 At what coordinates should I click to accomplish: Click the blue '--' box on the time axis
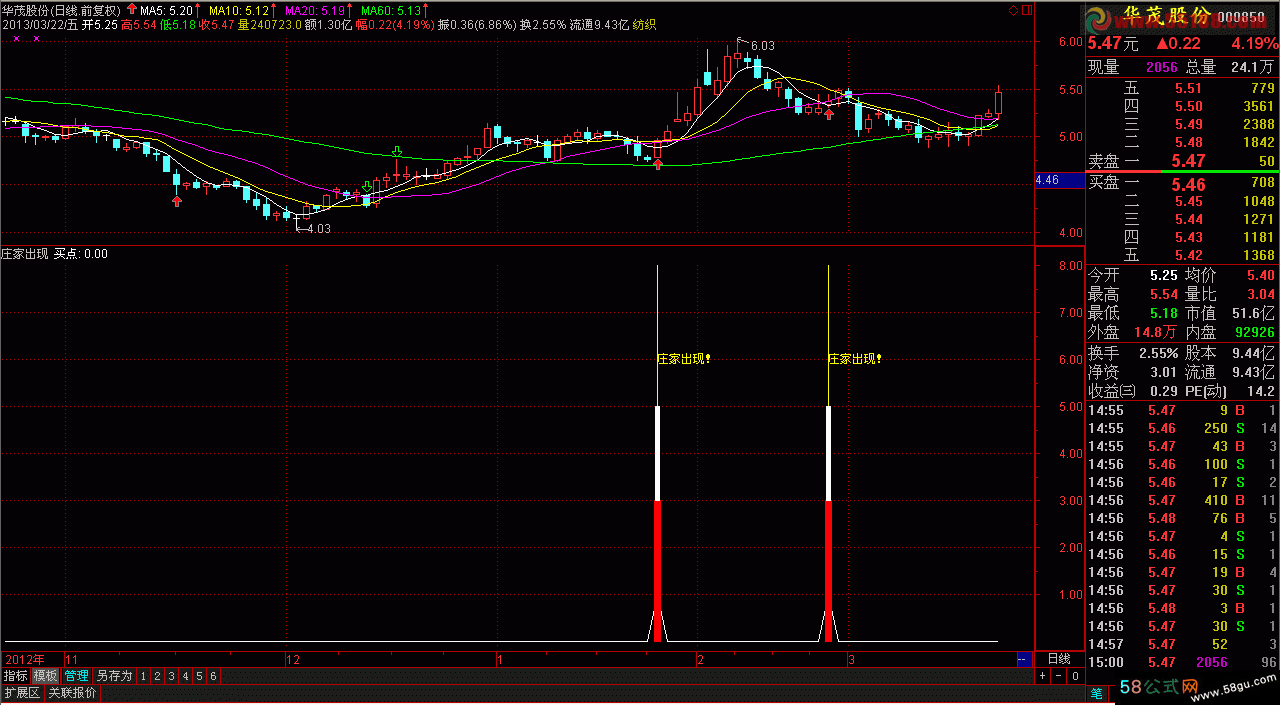tap(1023, 660)
